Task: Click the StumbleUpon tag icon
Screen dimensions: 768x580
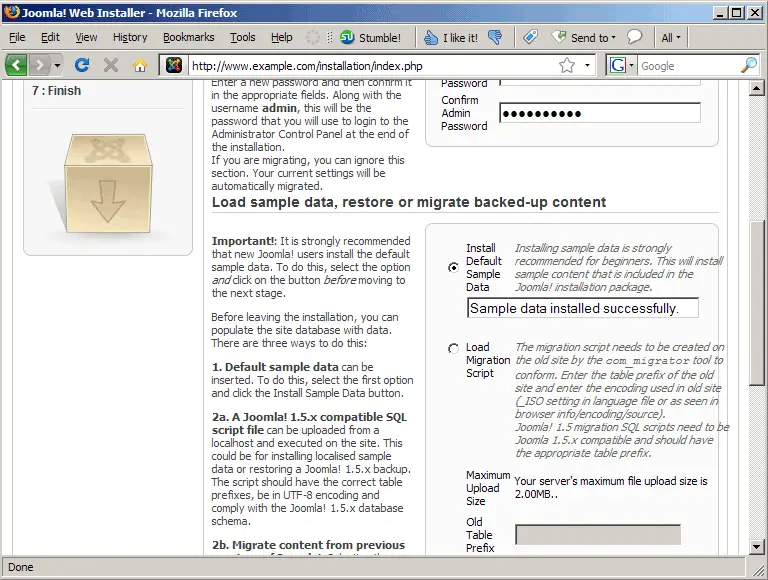Action: pyautogui.click(x=530, y=37)
